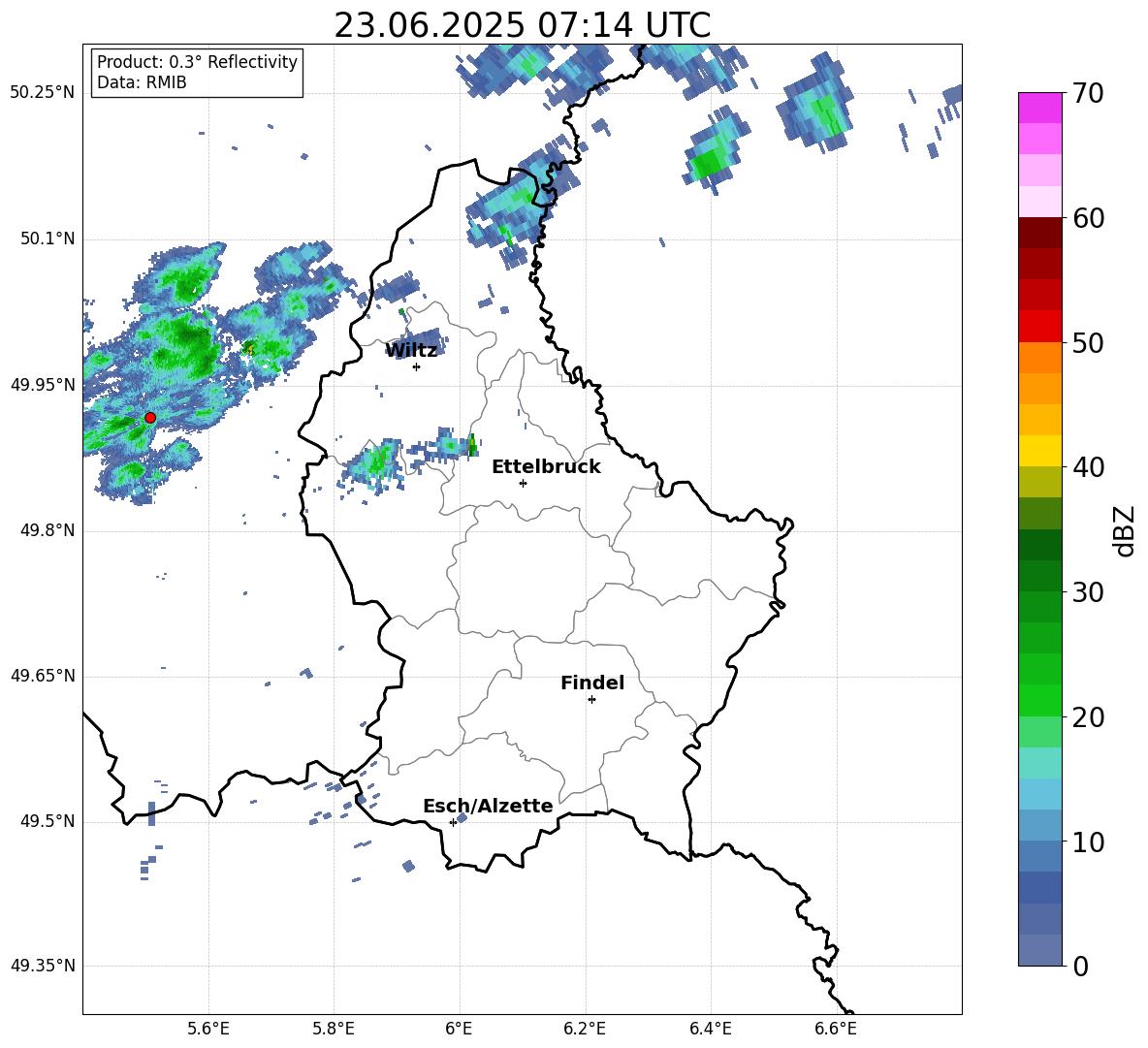Click longitude label 6.6°E

click(836, 1029)
